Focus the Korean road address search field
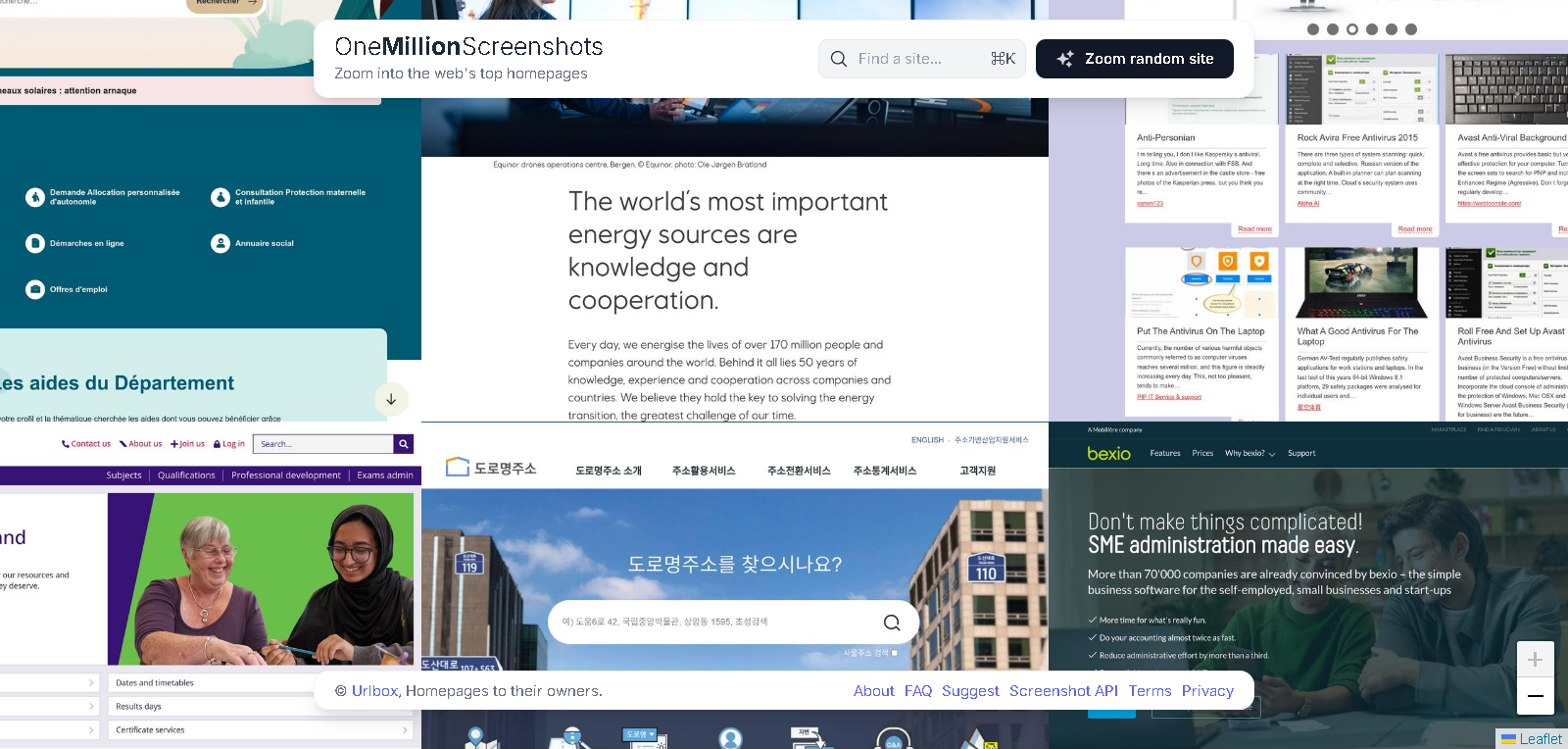This screenshot has height=749, width=1568. 733,622
